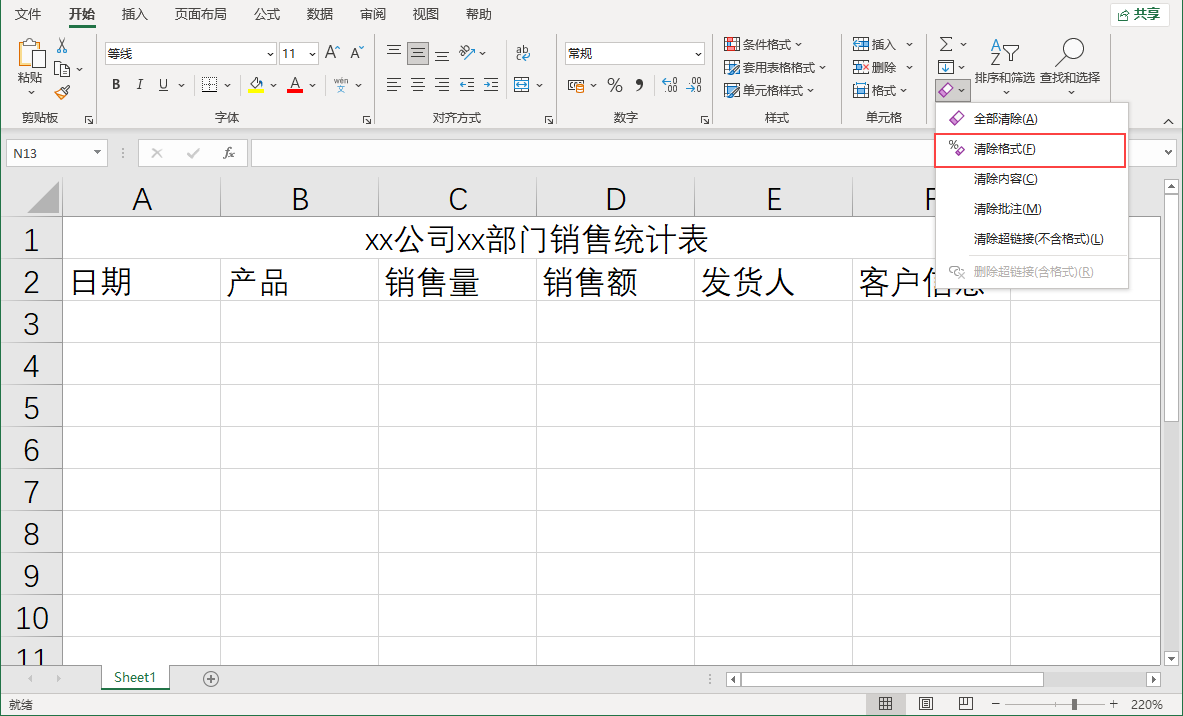Click 格式 cells button
1183x716 pixels.
coord(880,91)
